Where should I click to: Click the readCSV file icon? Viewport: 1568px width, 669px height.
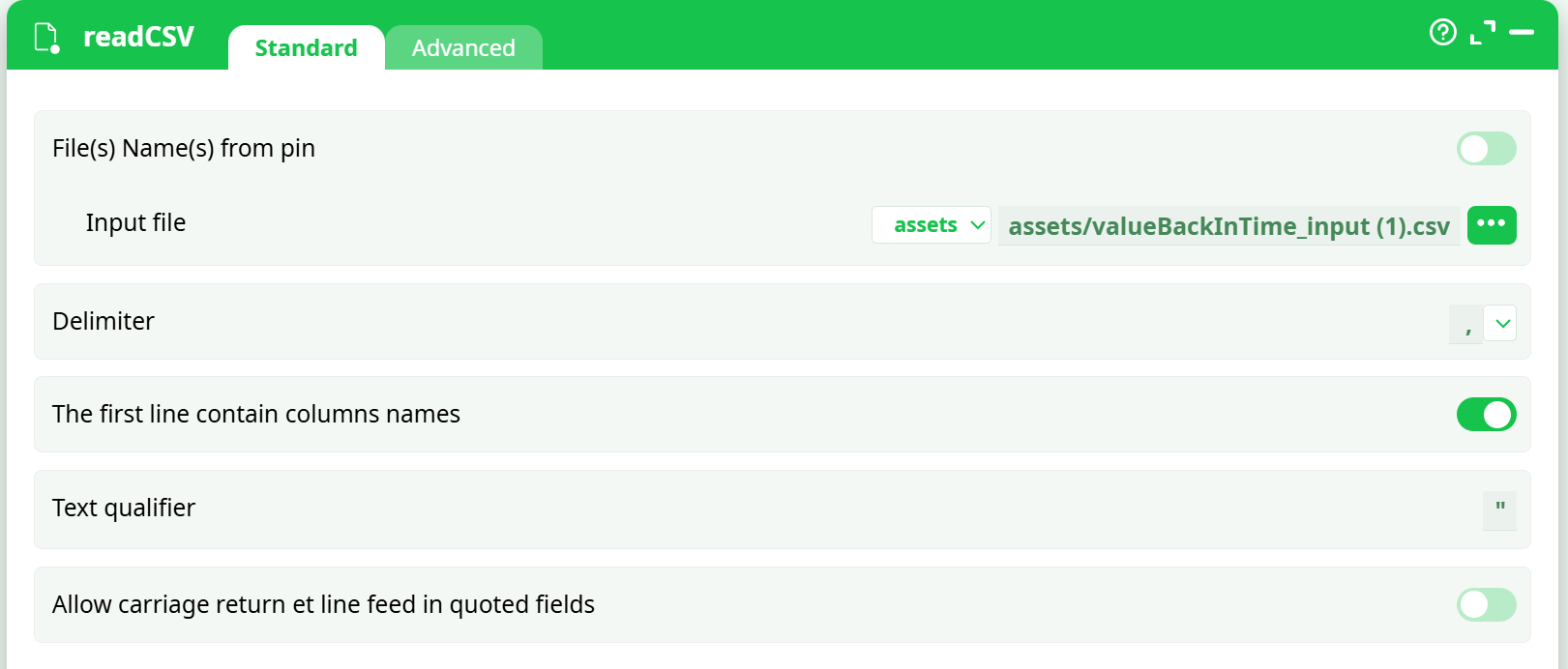click(46, 38)
